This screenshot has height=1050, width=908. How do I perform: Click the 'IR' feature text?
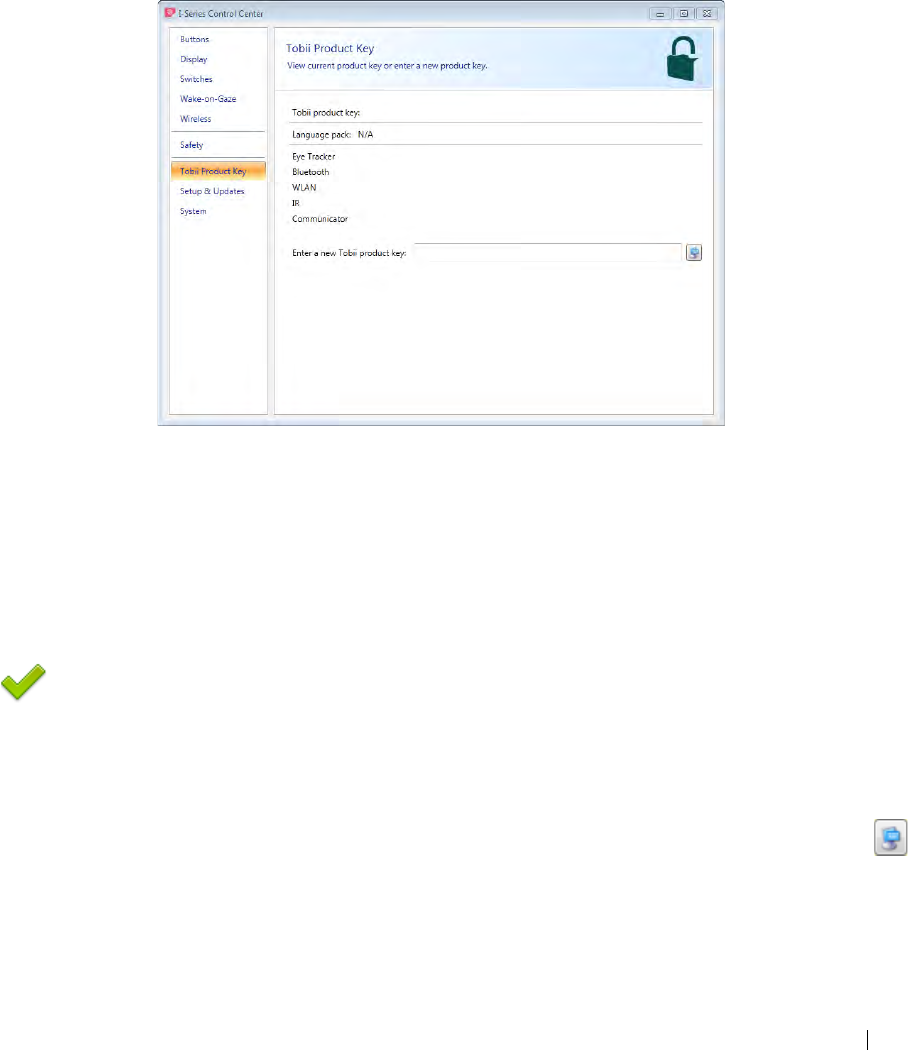[x=296, y=204]
